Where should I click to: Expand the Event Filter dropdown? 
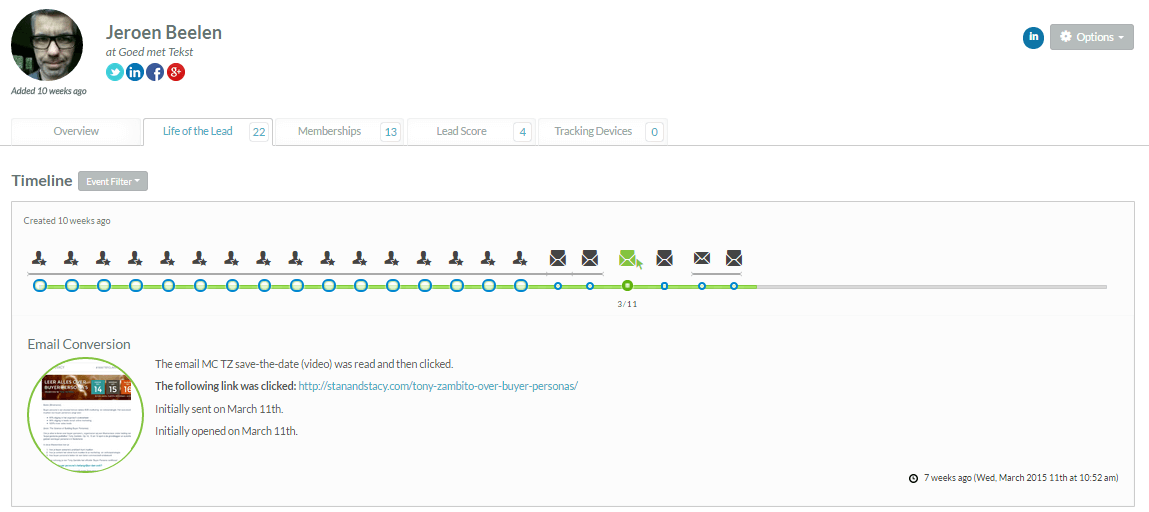point(113,181)
